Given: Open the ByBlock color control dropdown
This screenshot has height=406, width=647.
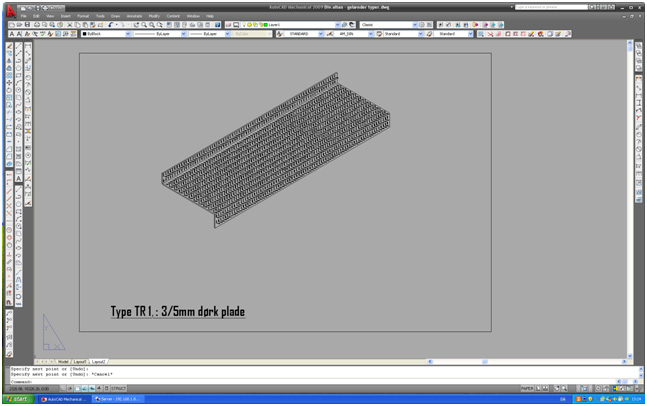Looking at the screenshot, I should point(128,34).
